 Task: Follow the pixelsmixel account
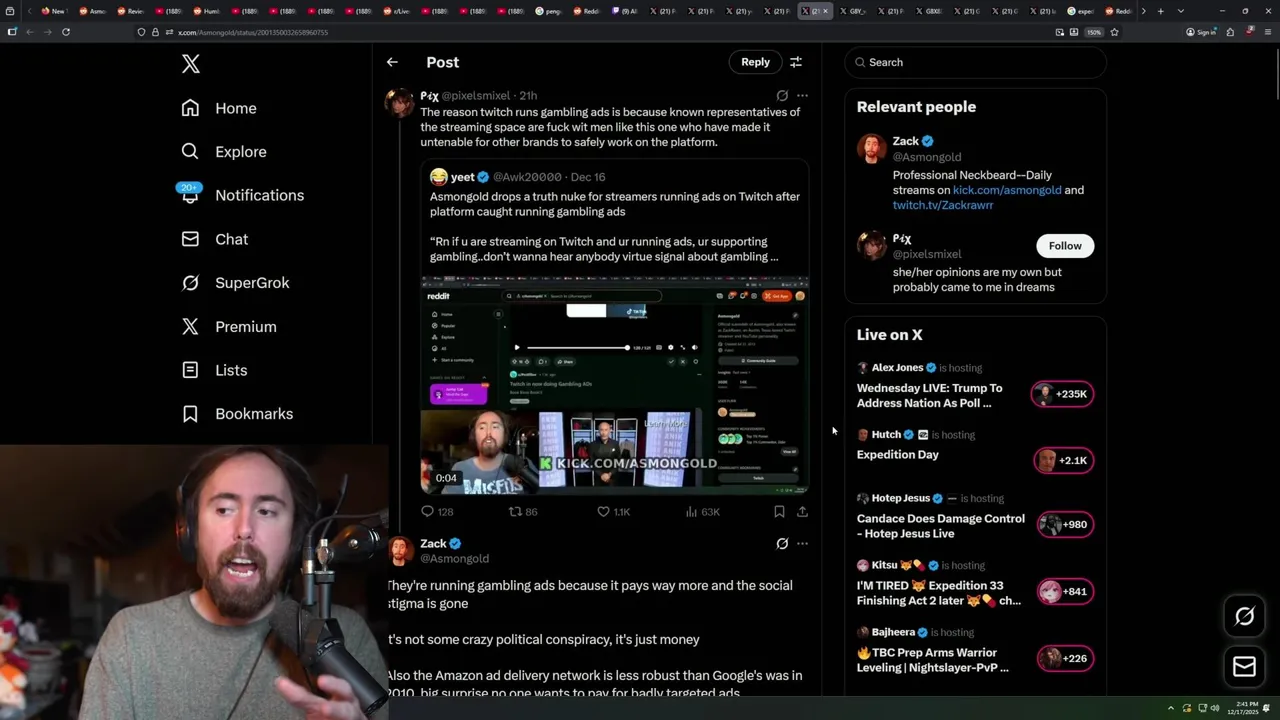click(x=1065, y=246)
